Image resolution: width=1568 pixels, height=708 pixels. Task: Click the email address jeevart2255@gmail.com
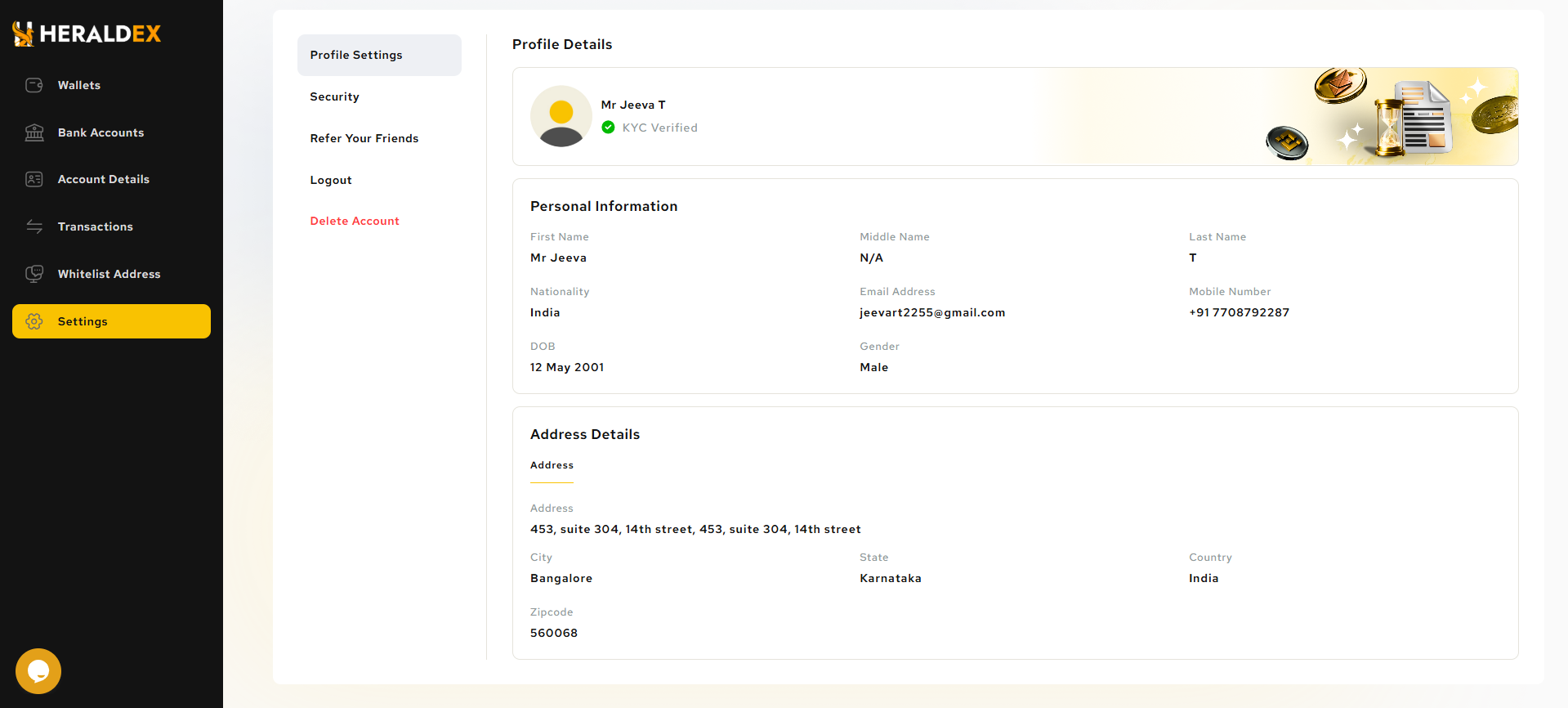tap(932, 312)
